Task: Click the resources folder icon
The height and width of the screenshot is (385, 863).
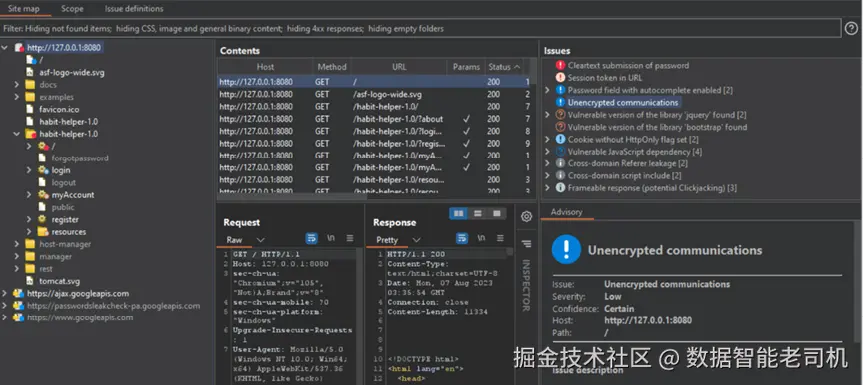Action: (x=42, y=232)
